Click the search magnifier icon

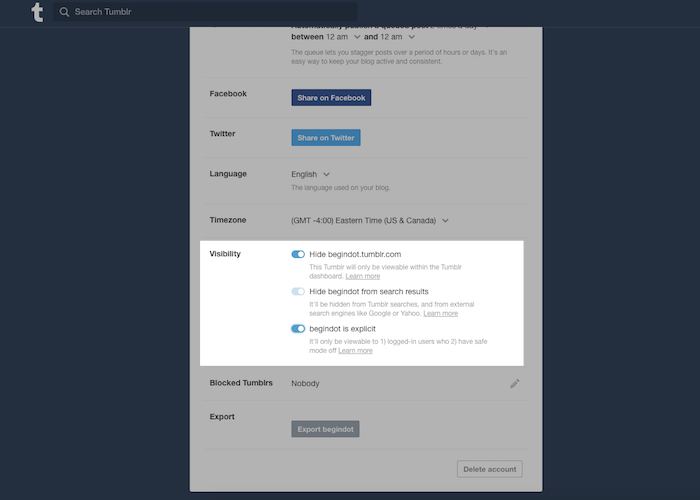pos(64,12)
